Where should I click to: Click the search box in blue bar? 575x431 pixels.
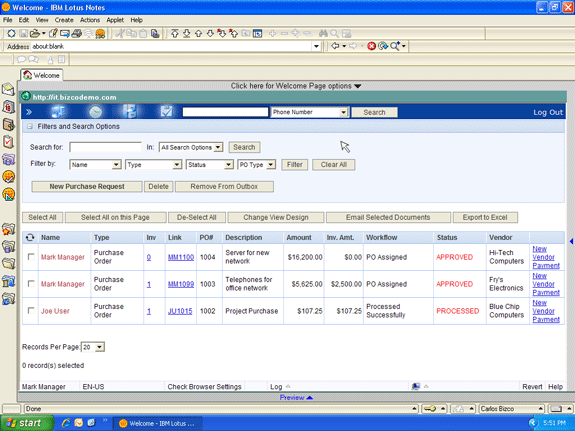[x=225, y=112]
